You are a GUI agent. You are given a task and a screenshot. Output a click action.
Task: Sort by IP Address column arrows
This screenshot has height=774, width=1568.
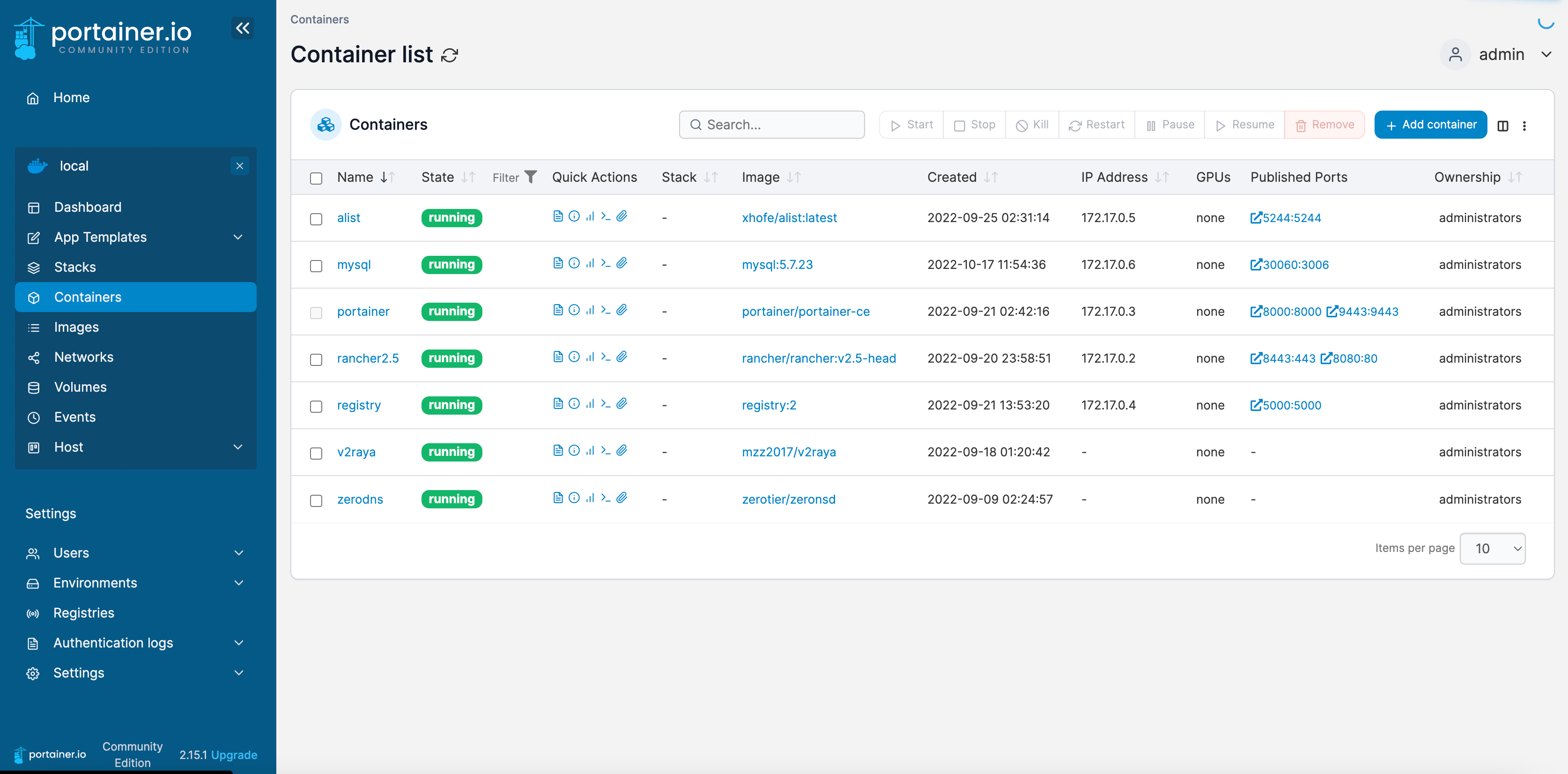tap(1162, 177)
